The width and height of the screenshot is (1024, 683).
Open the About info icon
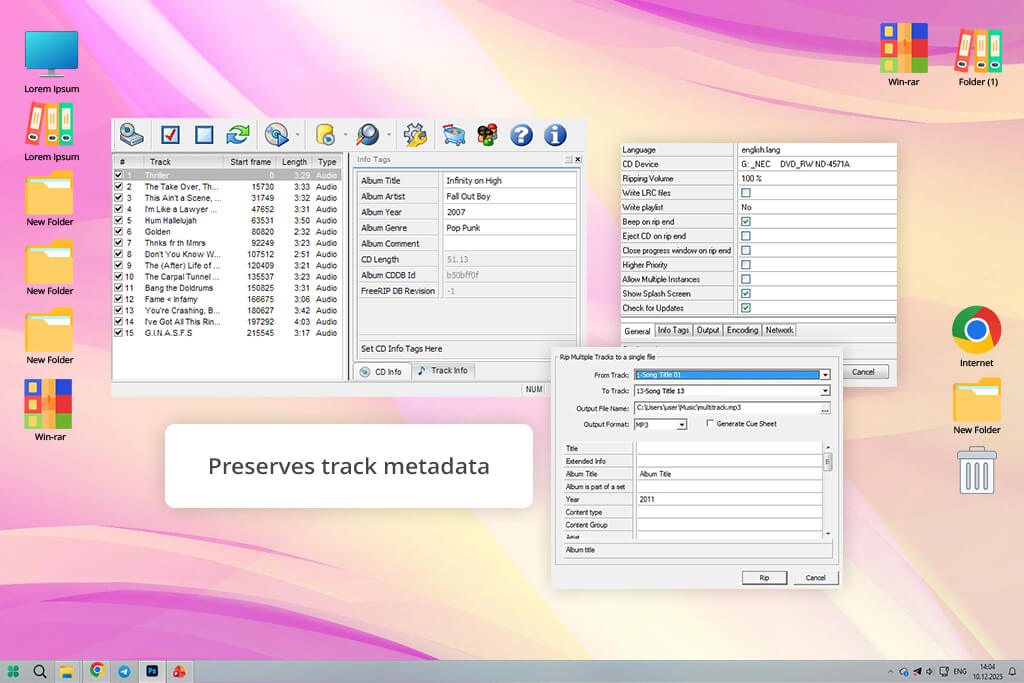555,135
